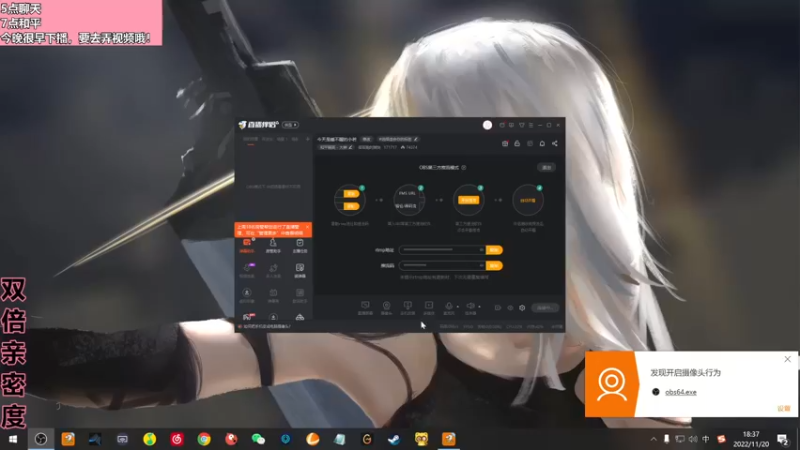Toggle visibility of the rtmp address

(x=481, y=250)
